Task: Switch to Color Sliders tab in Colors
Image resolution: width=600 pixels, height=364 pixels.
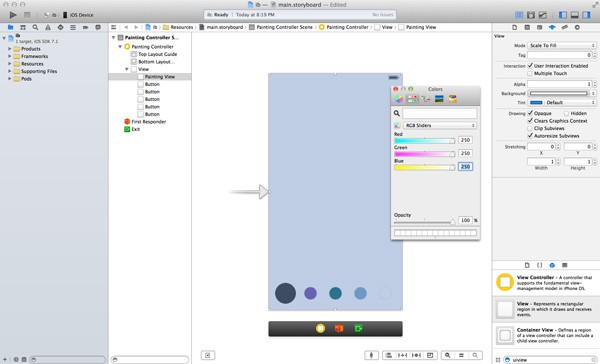Action: (x=412, y=99)
